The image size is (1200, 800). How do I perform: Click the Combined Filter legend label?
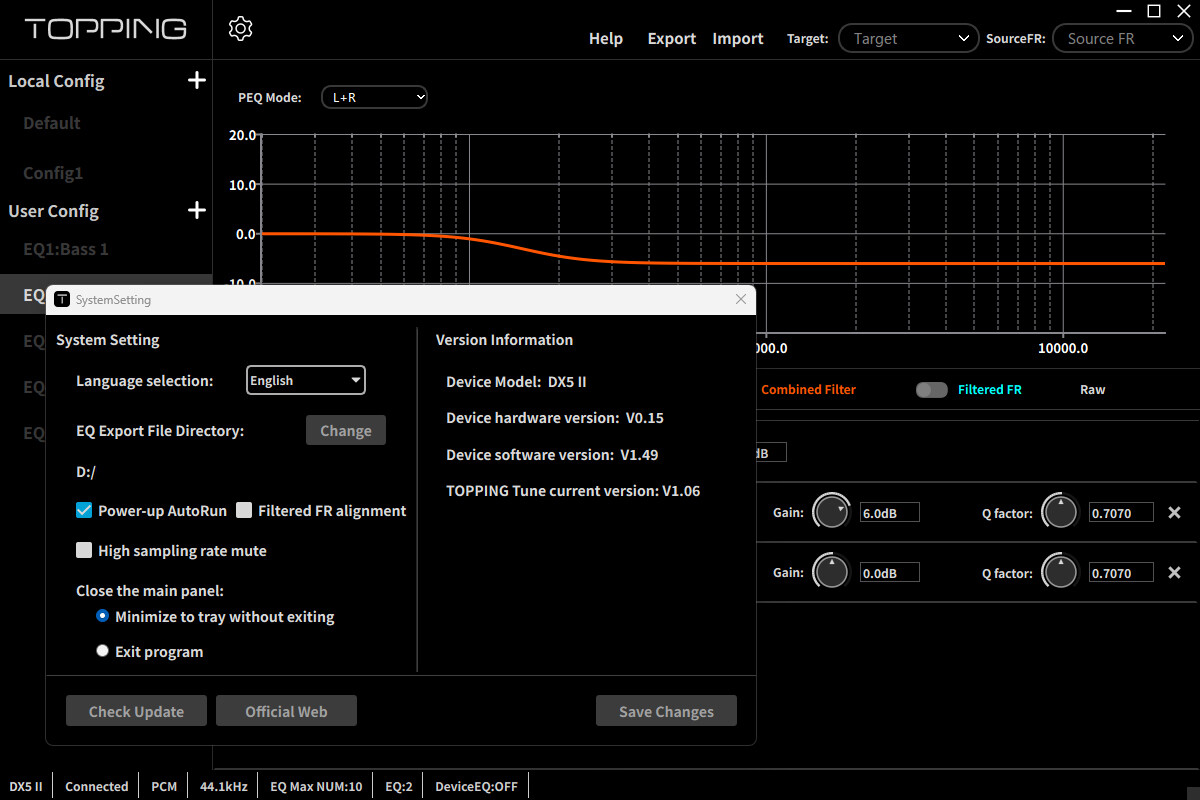pyautogui.click(x=808, y=390)
